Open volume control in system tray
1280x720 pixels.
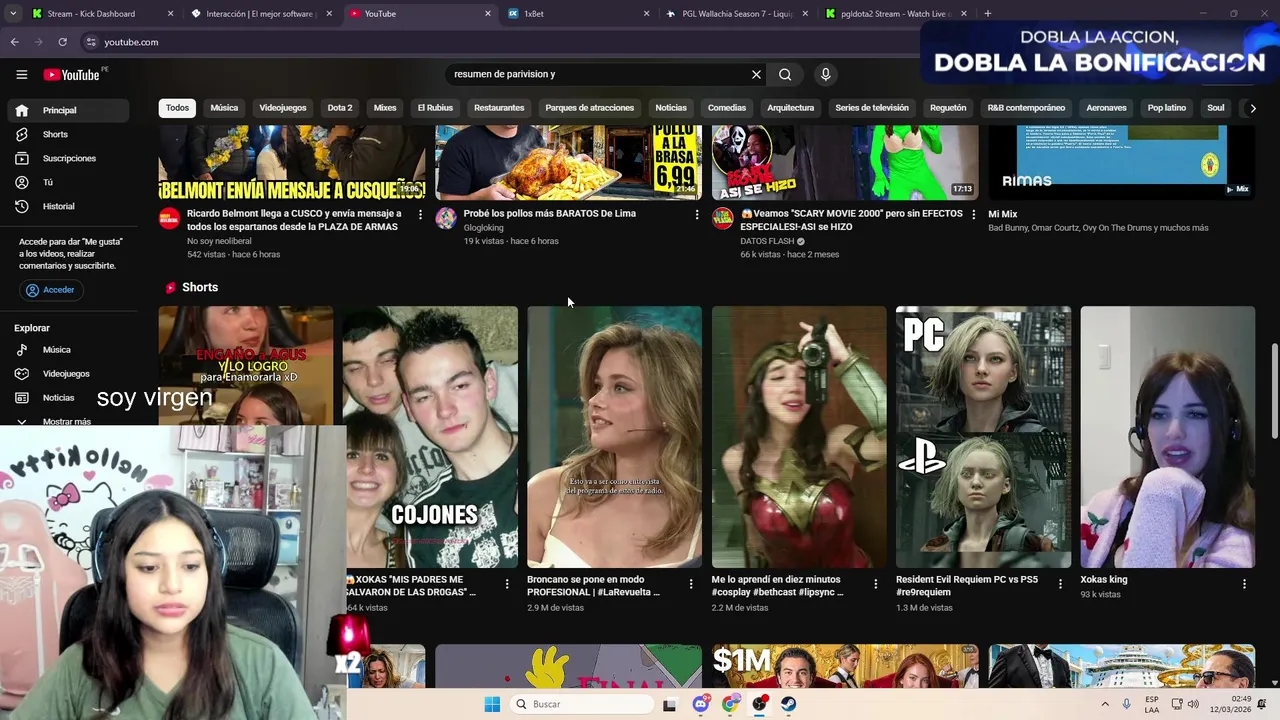[1193, 704]
